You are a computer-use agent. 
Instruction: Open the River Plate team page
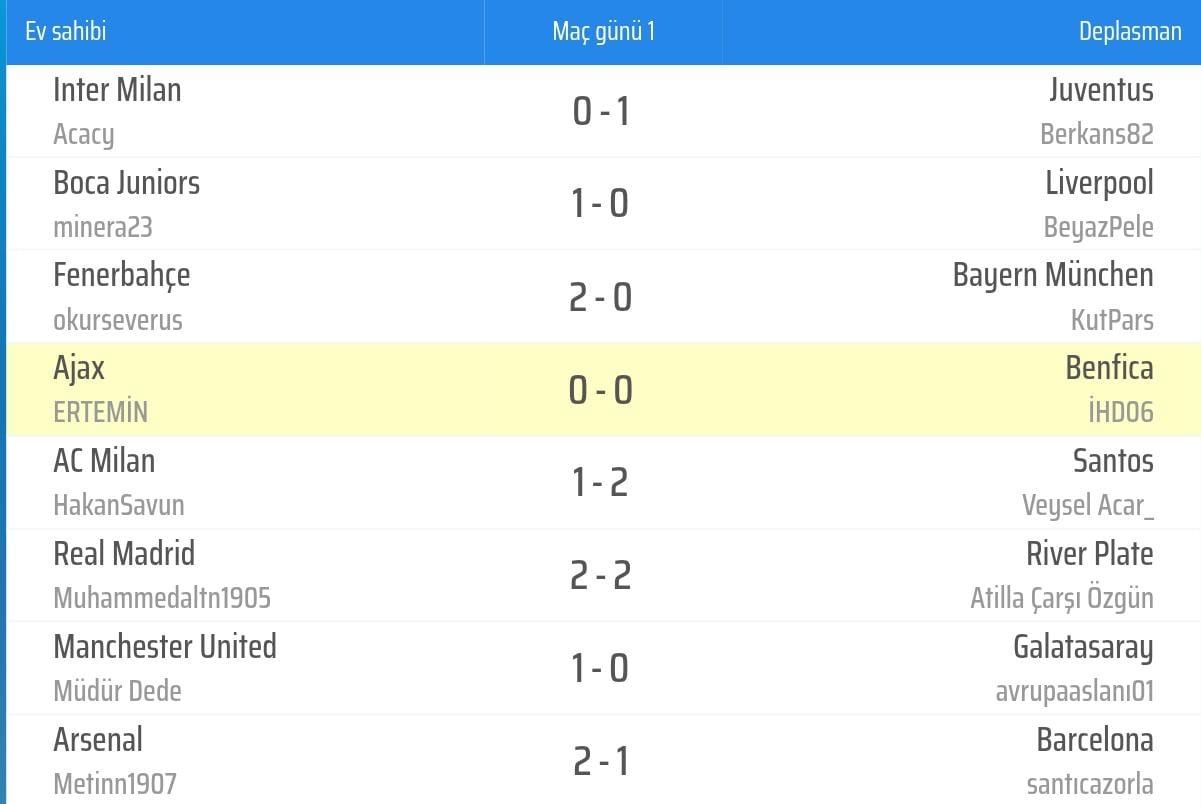point(1089,554)
